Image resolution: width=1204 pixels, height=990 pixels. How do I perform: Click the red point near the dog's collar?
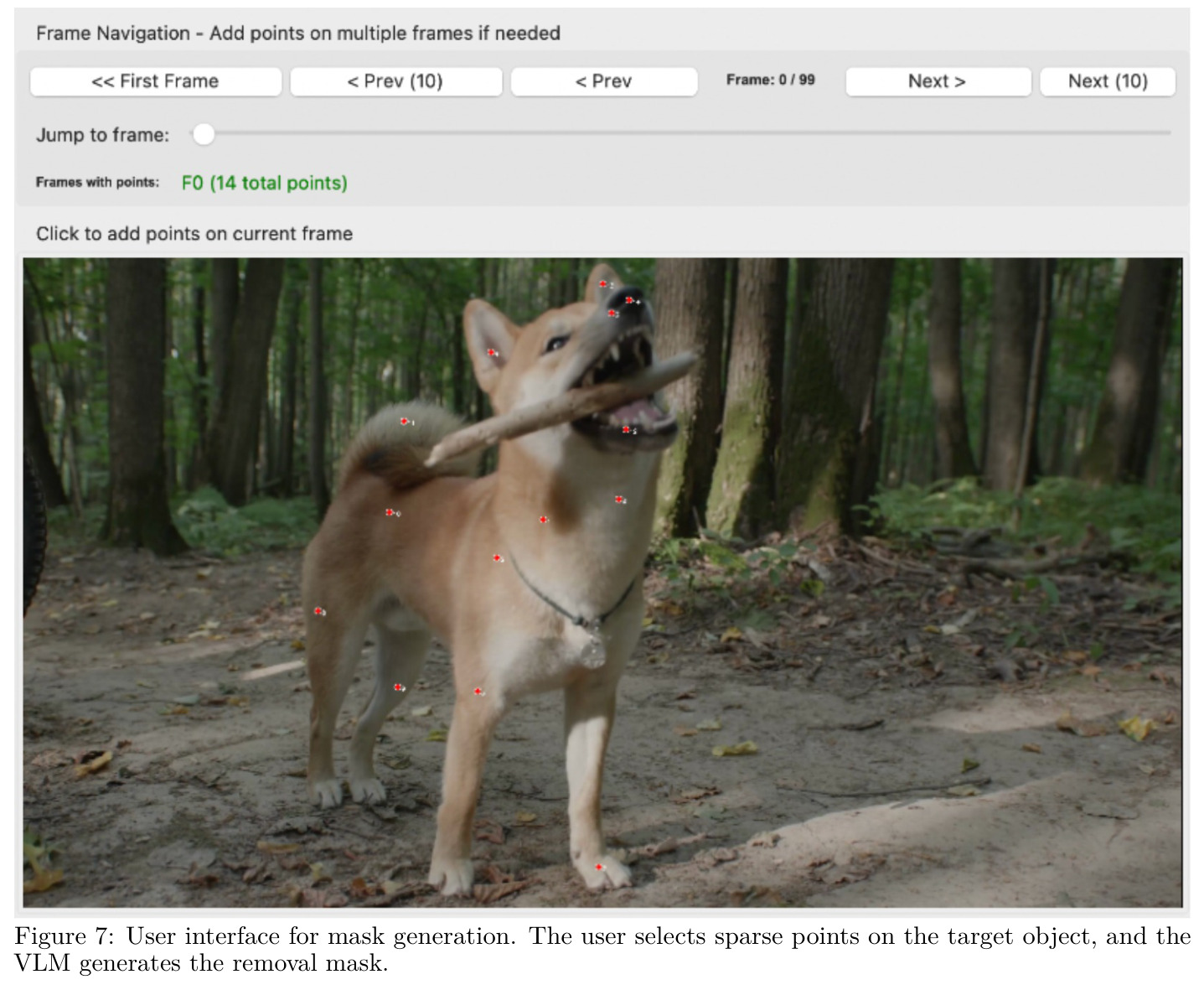pyautogui.click(x=497, y=557)
